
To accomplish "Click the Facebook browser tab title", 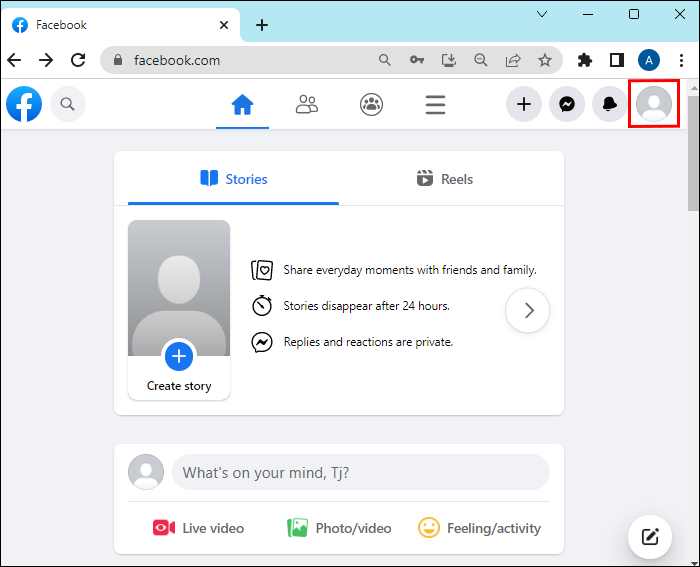I will pyautogui.click(x=61, y=25).
